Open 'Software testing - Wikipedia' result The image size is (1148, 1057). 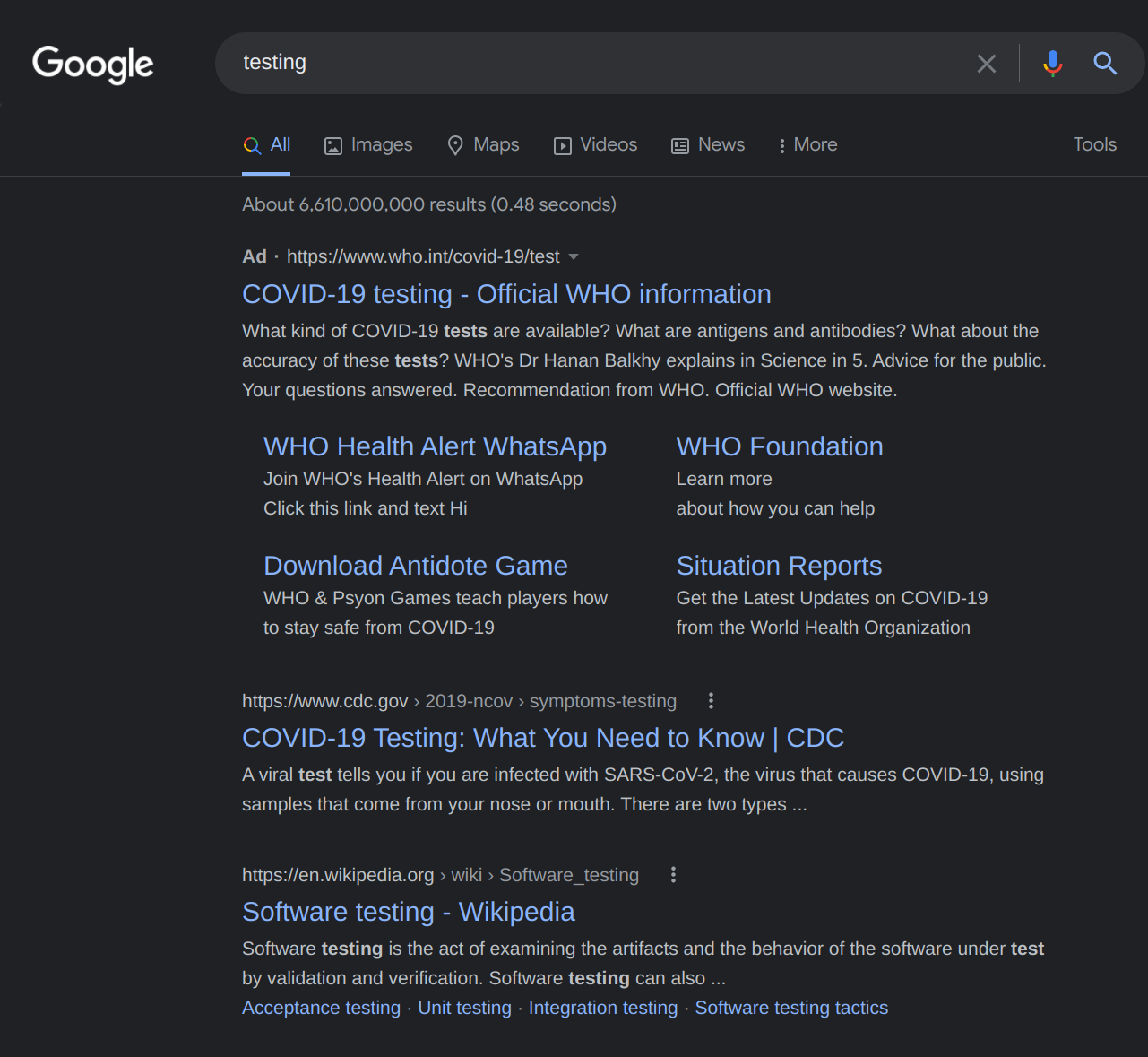(409, 912)
